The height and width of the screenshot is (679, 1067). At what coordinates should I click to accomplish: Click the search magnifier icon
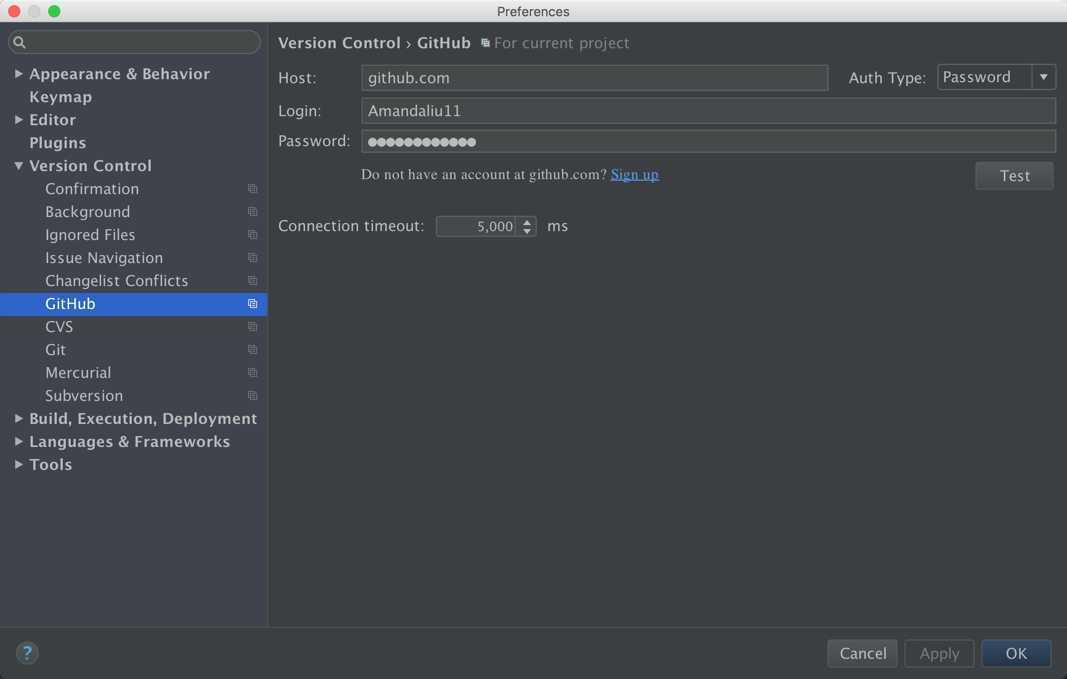[19, 42]
